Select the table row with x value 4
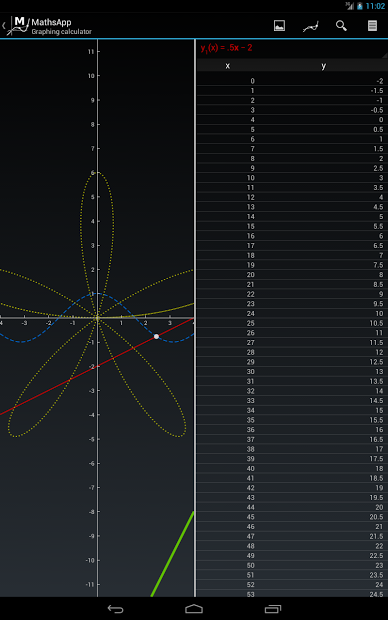The width and height of the screenshot is (388, 620). pos(292,119)
